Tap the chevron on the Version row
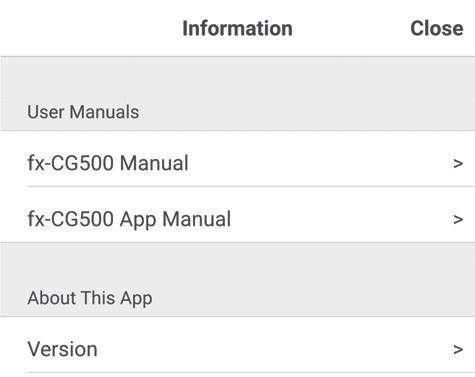Image resolution: width=475 pixels, height=377 pixels. tap(458, 349)
